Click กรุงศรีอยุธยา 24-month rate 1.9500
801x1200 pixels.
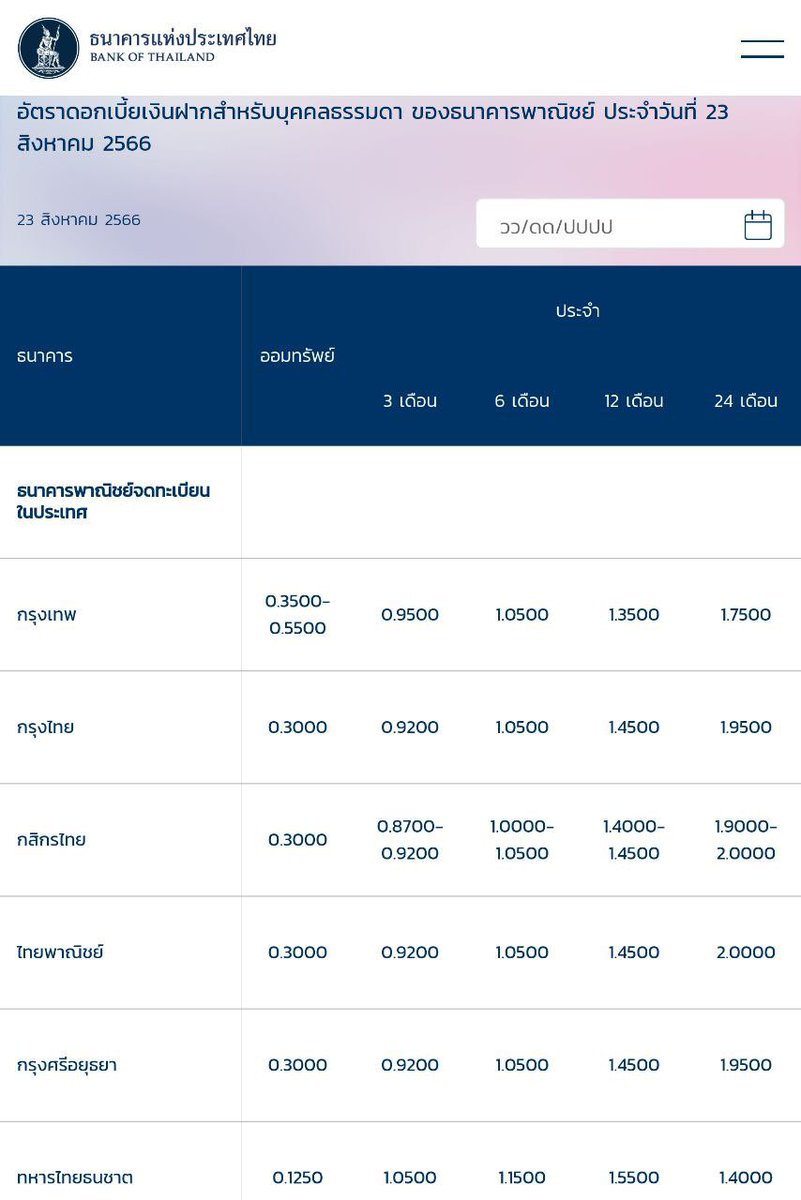point(746,1065)
